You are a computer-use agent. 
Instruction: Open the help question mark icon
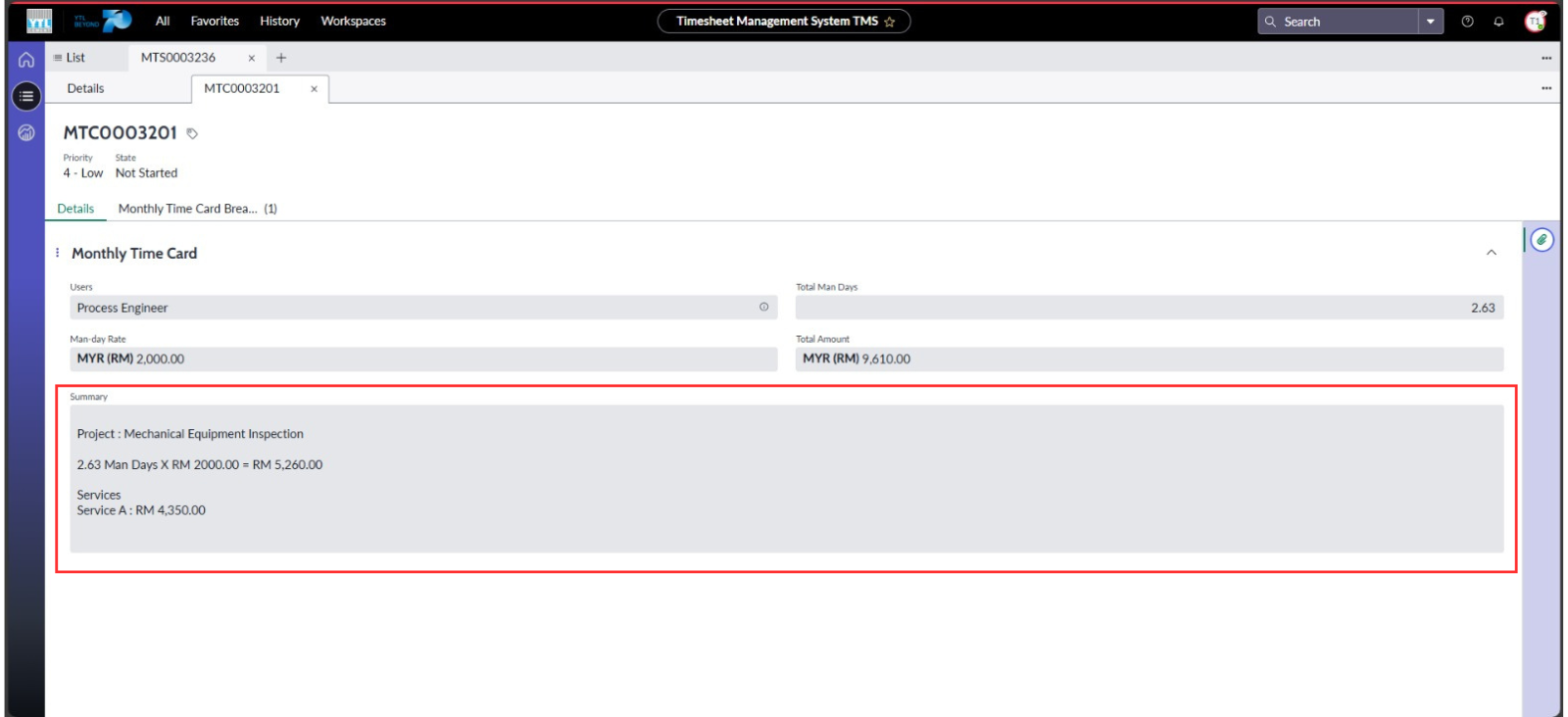pos(1467,22)
